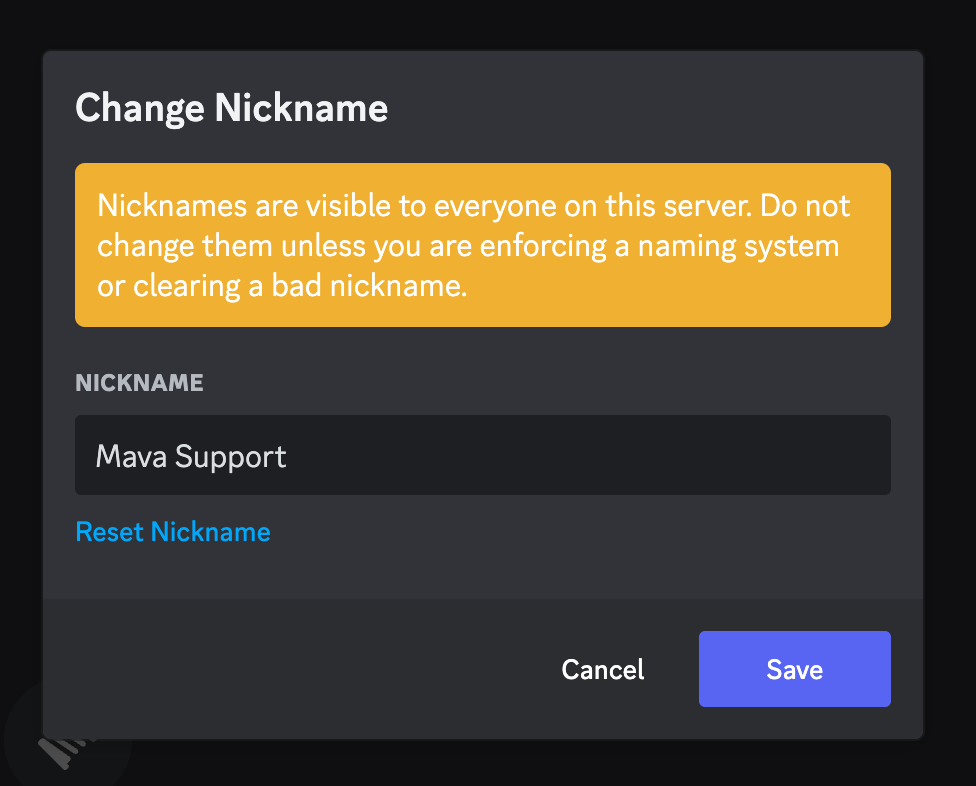Viewport: 976px width, 786px height.
Task: Click the dark backdrop below the Save button
Action: pos(794,764)
